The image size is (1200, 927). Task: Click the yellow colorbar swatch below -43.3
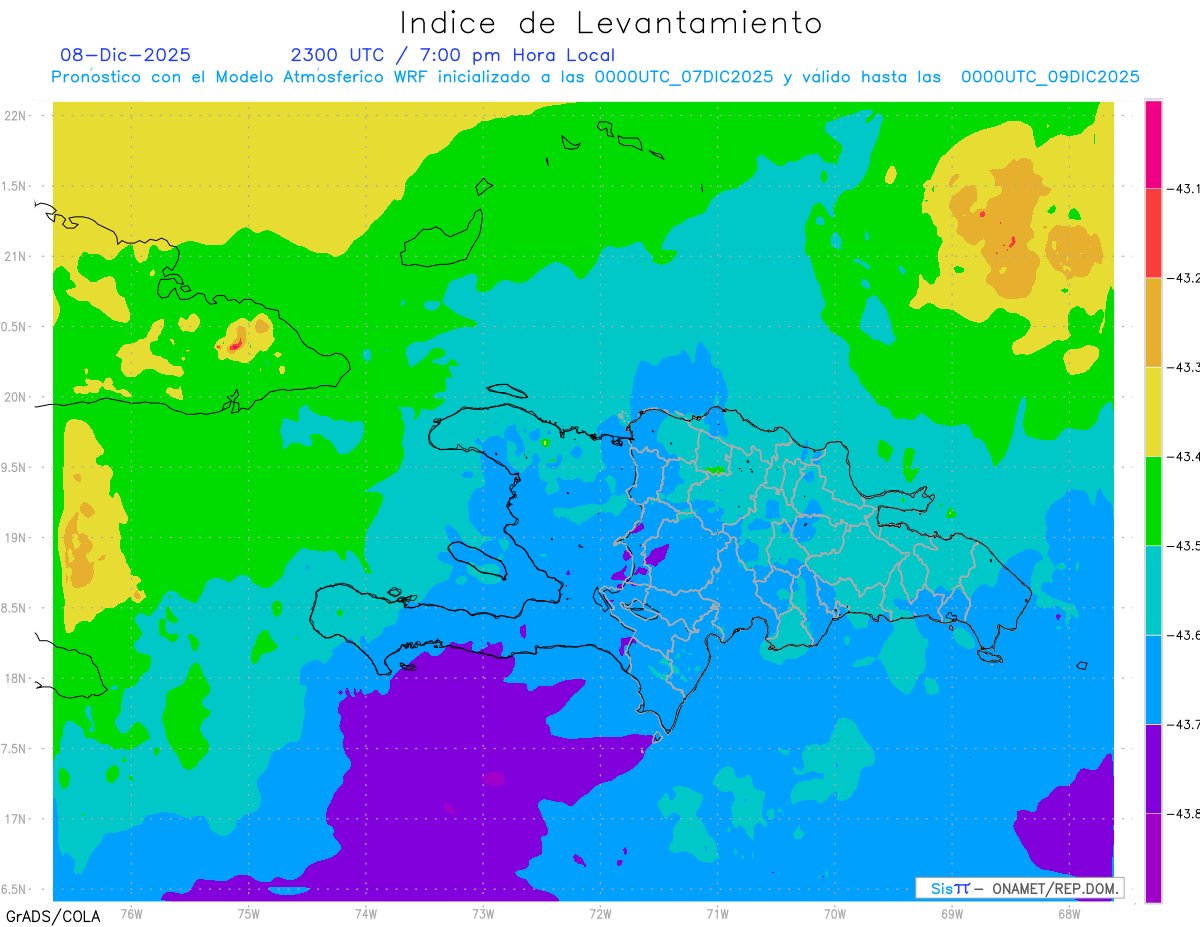coord(1153,411)
